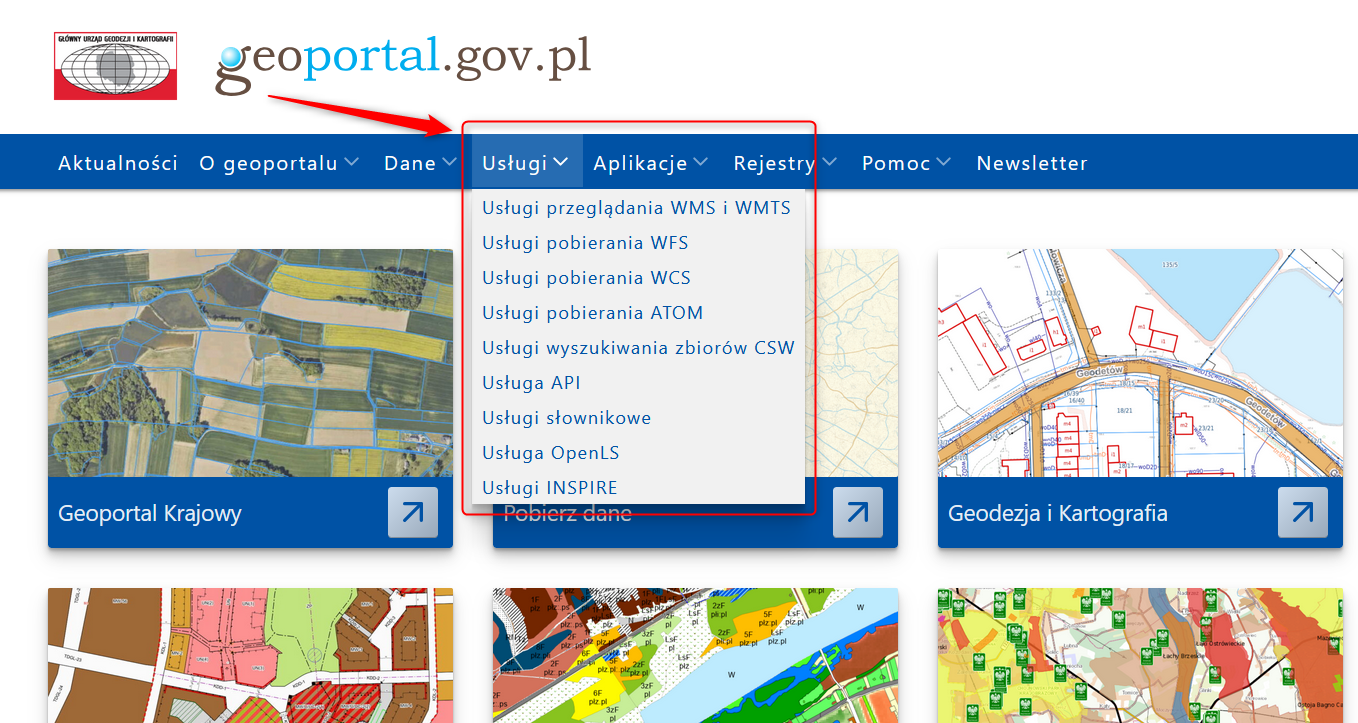1358x723 pixels.
Task: Click the Usługa API link
Action: 531,382
